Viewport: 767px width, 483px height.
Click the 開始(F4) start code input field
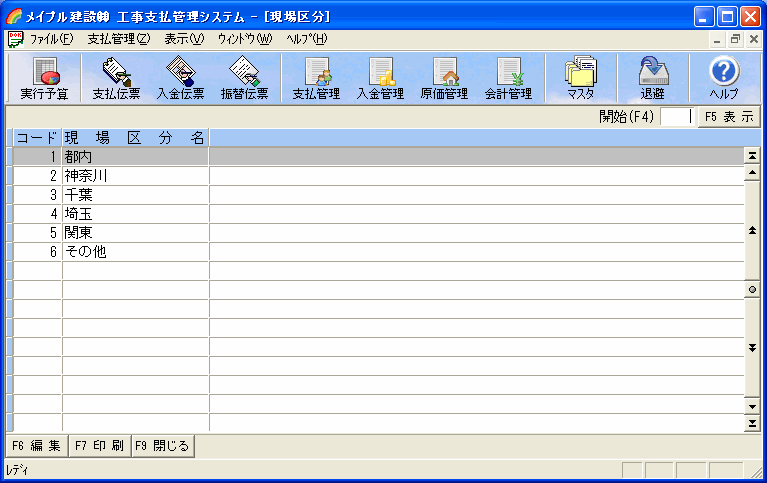(676, 116)
